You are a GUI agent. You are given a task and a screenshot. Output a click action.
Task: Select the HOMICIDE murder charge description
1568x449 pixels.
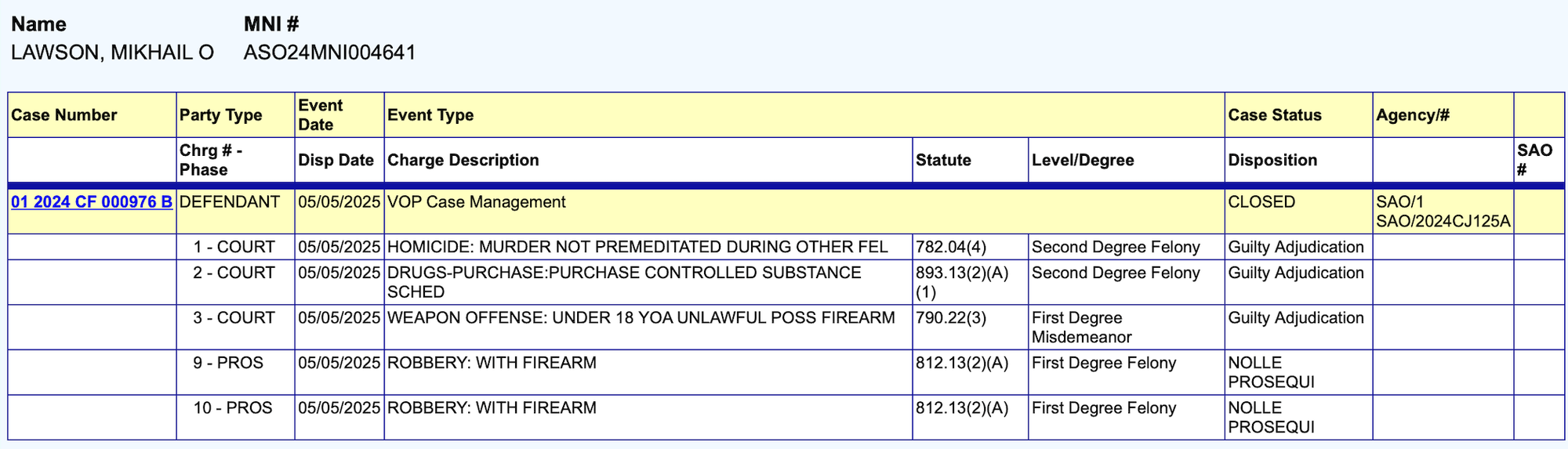point(637,247)
